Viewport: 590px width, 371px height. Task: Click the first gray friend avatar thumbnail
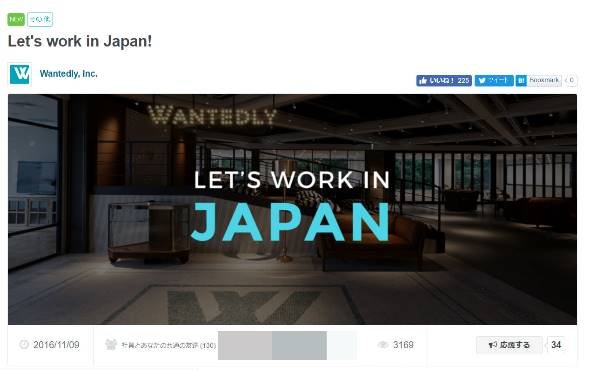pyautogui.click(x=245, y=345)
